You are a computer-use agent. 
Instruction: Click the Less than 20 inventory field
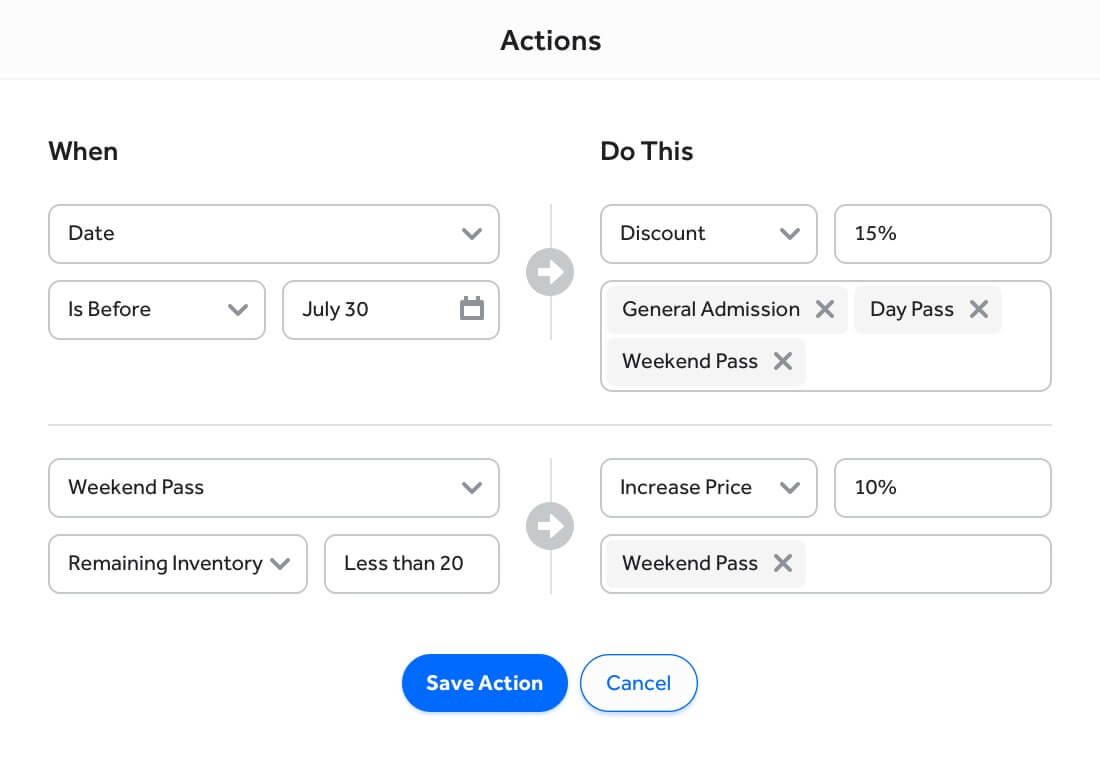(x=411, y=563)
